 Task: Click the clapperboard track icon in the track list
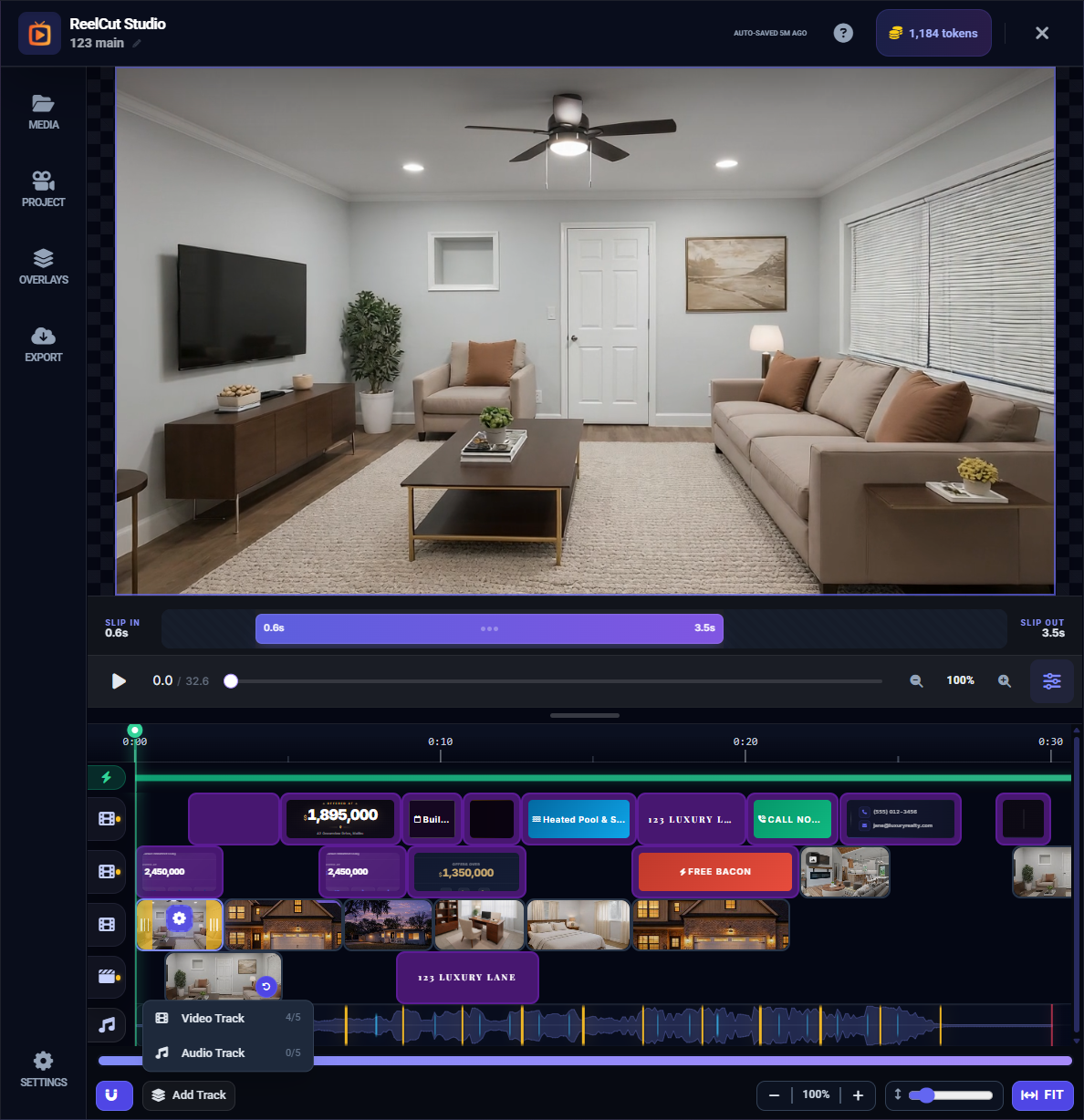pos(107,977)
